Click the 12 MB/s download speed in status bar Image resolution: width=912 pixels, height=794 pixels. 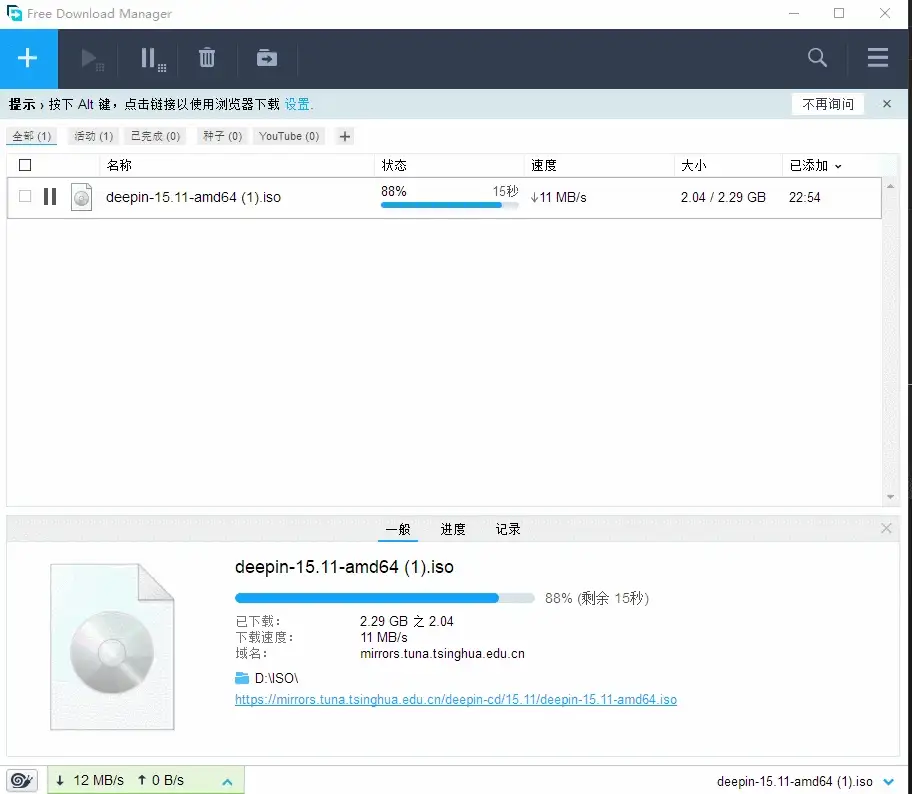pyautogui.click(x=90, y=780)
